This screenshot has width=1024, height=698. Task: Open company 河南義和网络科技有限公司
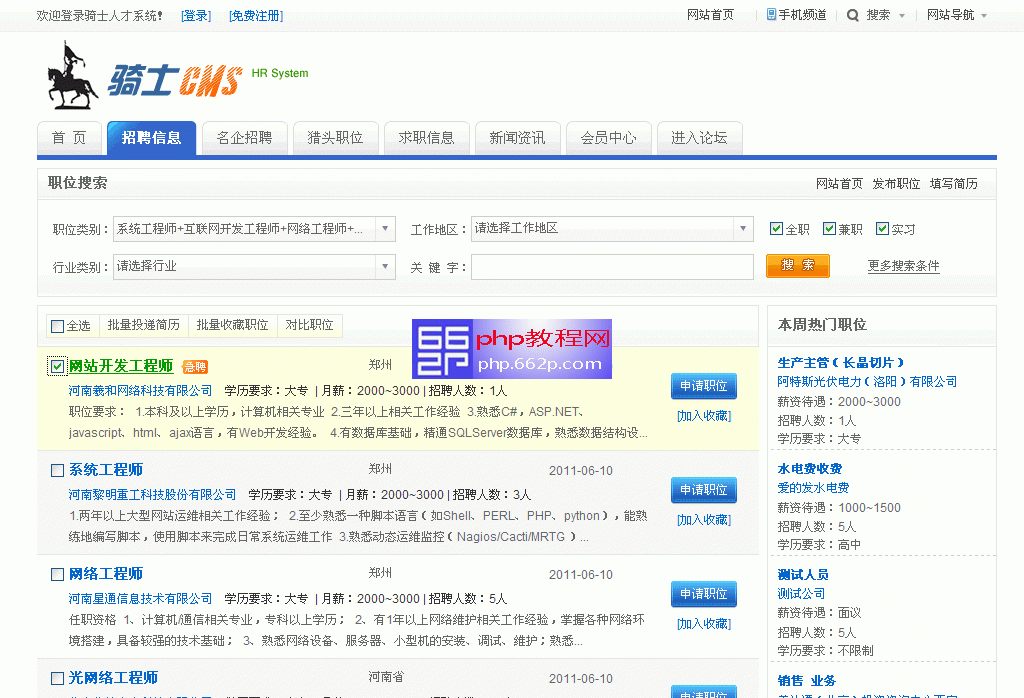(x=140, y=390)
